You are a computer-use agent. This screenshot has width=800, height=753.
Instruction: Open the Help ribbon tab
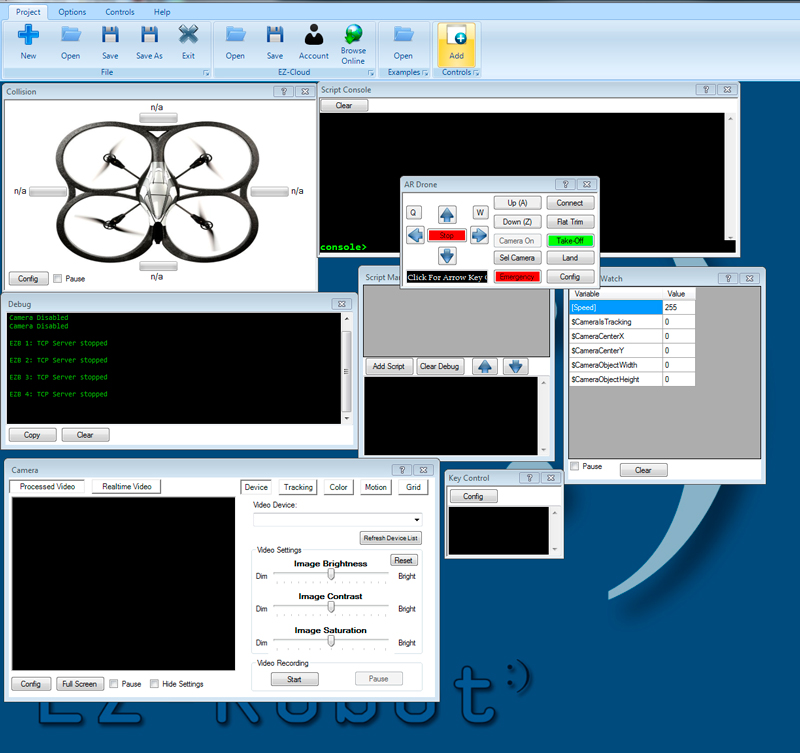click(162, 12)
